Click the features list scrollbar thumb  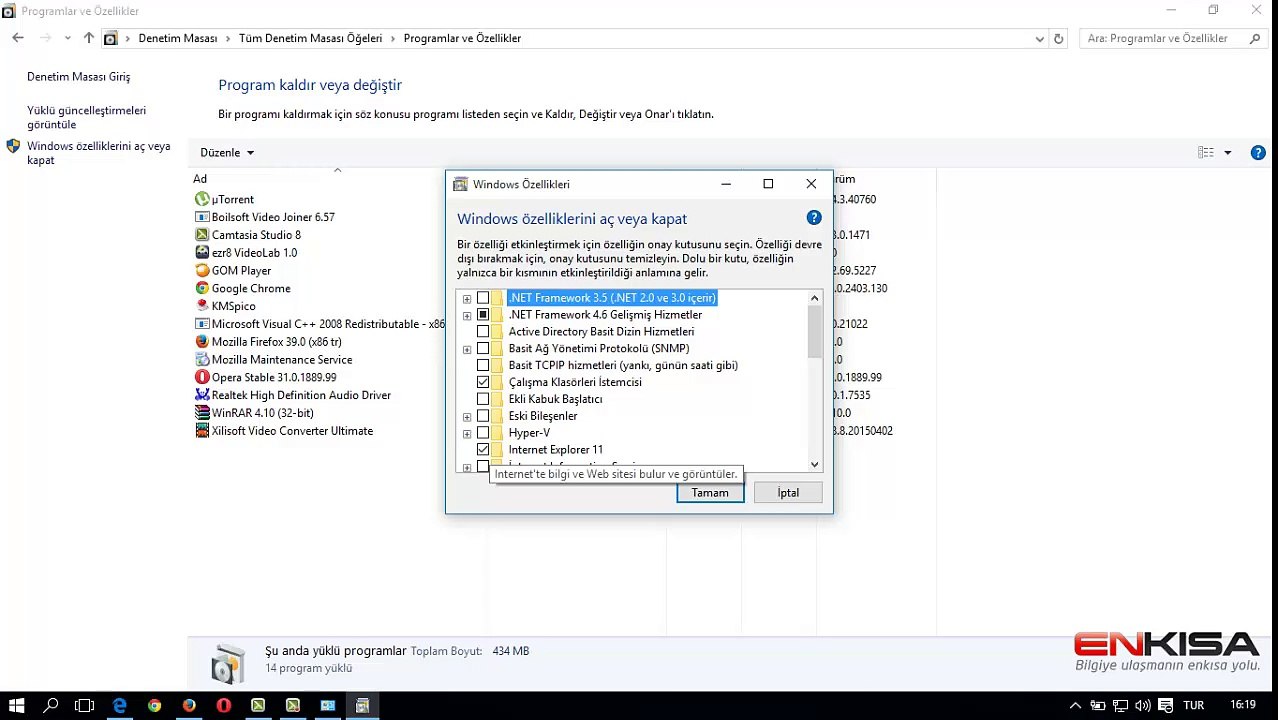[814, 332]
